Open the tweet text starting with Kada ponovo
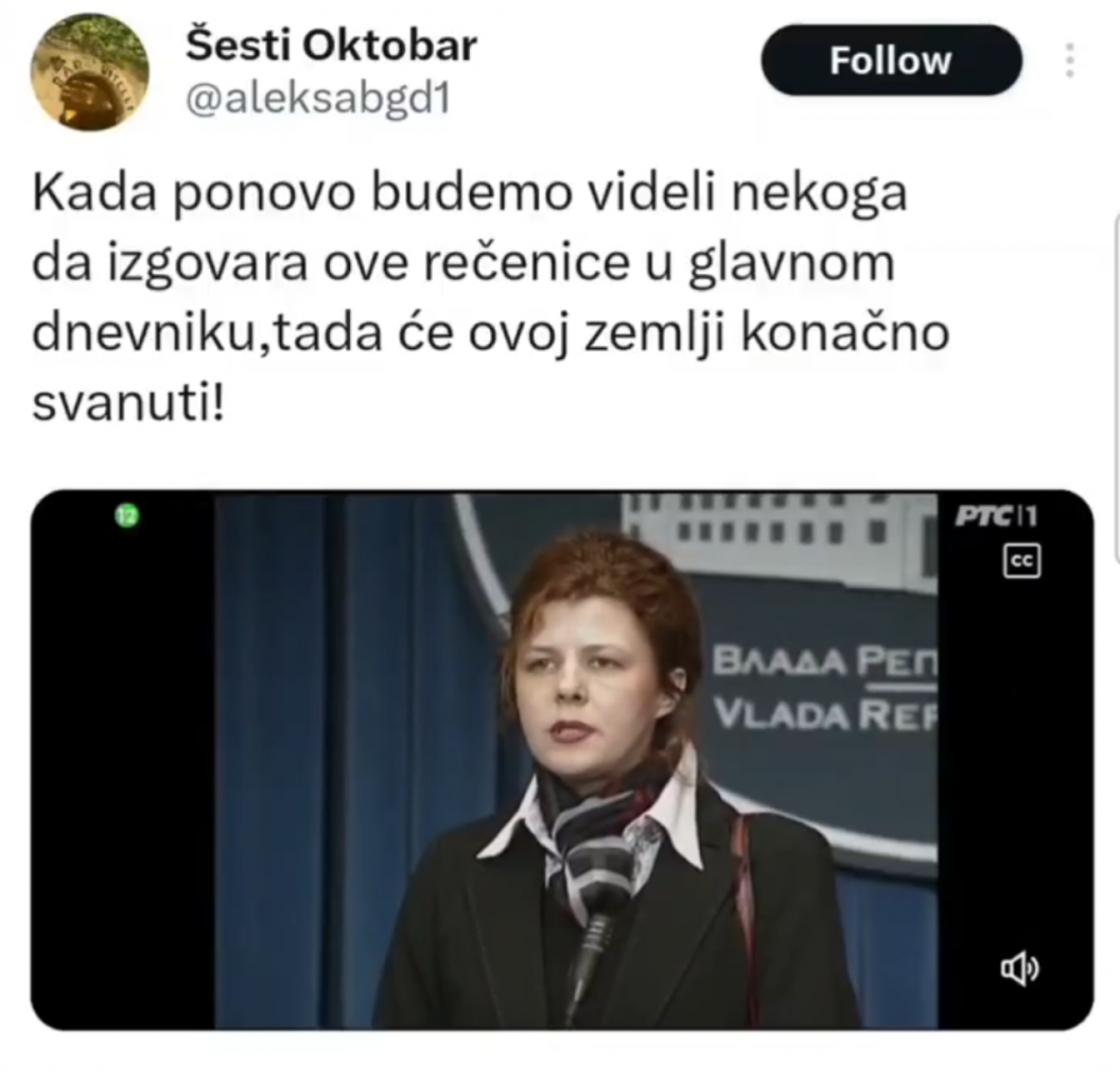Viewport: 1120px width, 1072px height. coord(490,298)
